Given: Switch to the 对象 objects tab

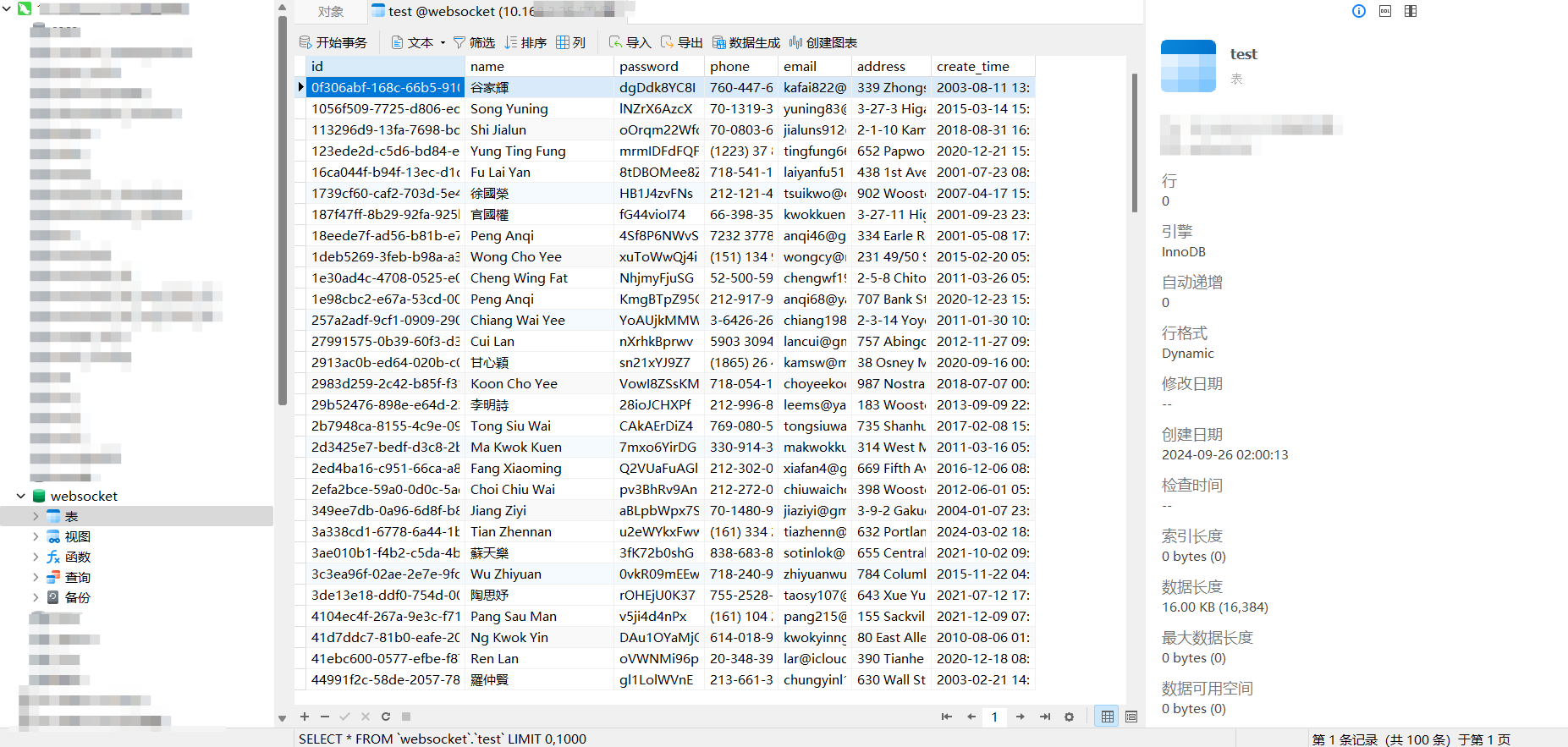Looking at the screenshot, I should click(x=331, y=12).
